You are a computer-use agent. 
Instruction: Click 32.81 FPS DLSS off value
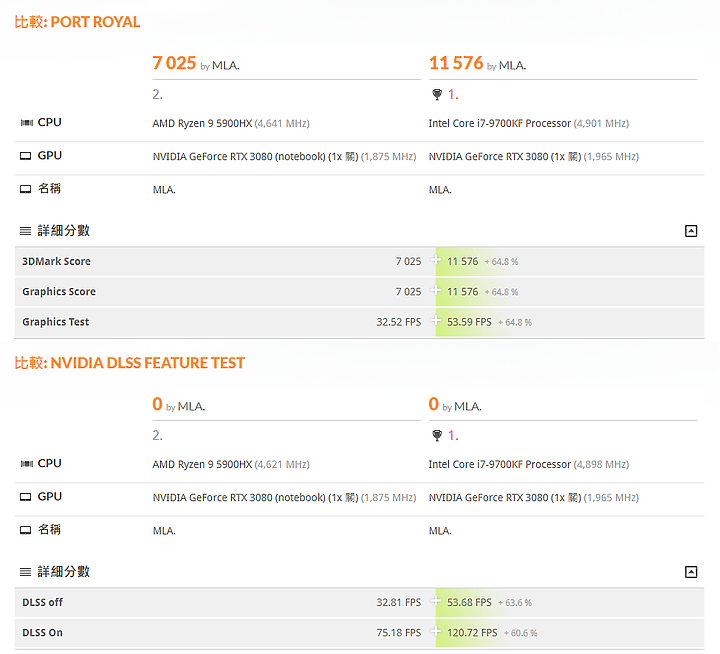click(399, 602)
